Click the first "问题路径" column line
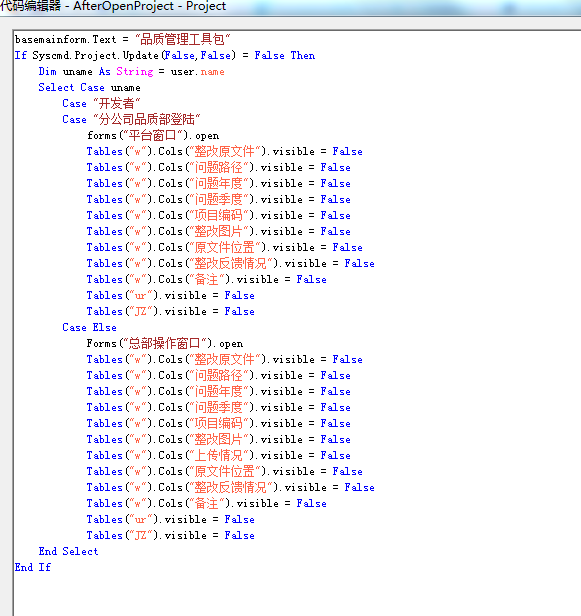 [218, 167]
